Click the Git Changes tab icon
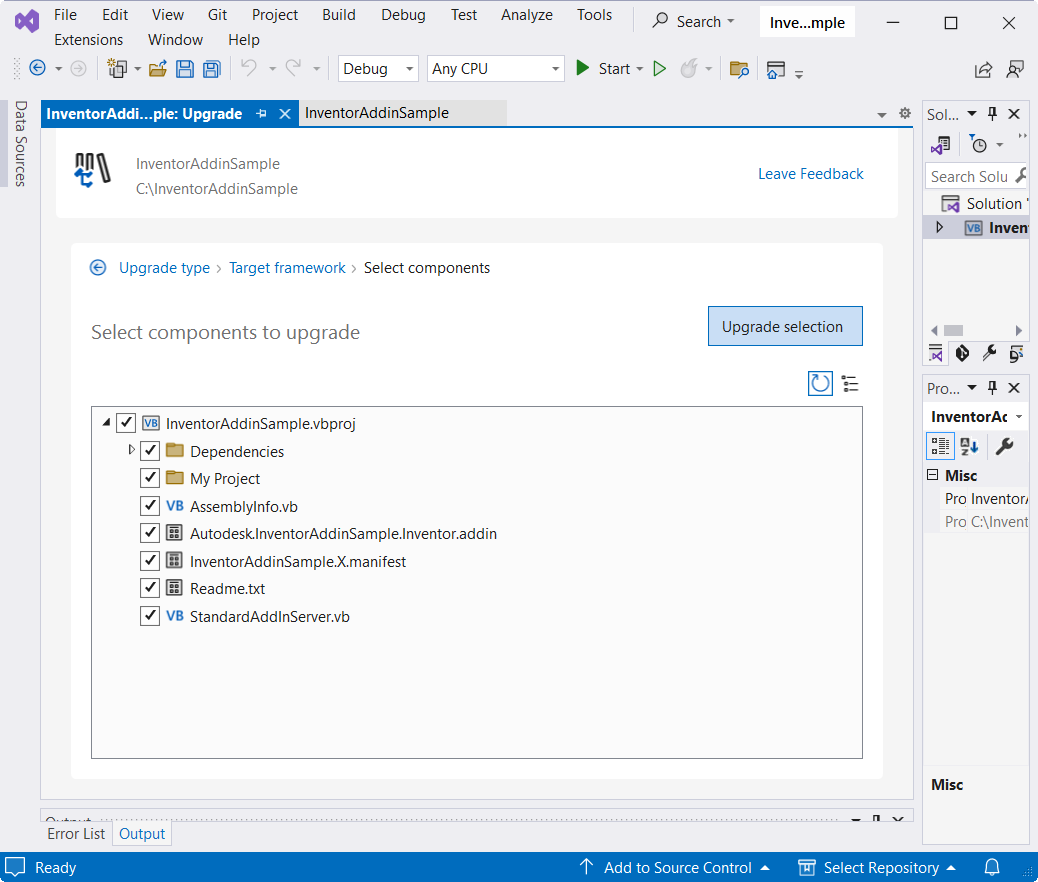Viewport: 1038px width, 882px height. [963, 354]
